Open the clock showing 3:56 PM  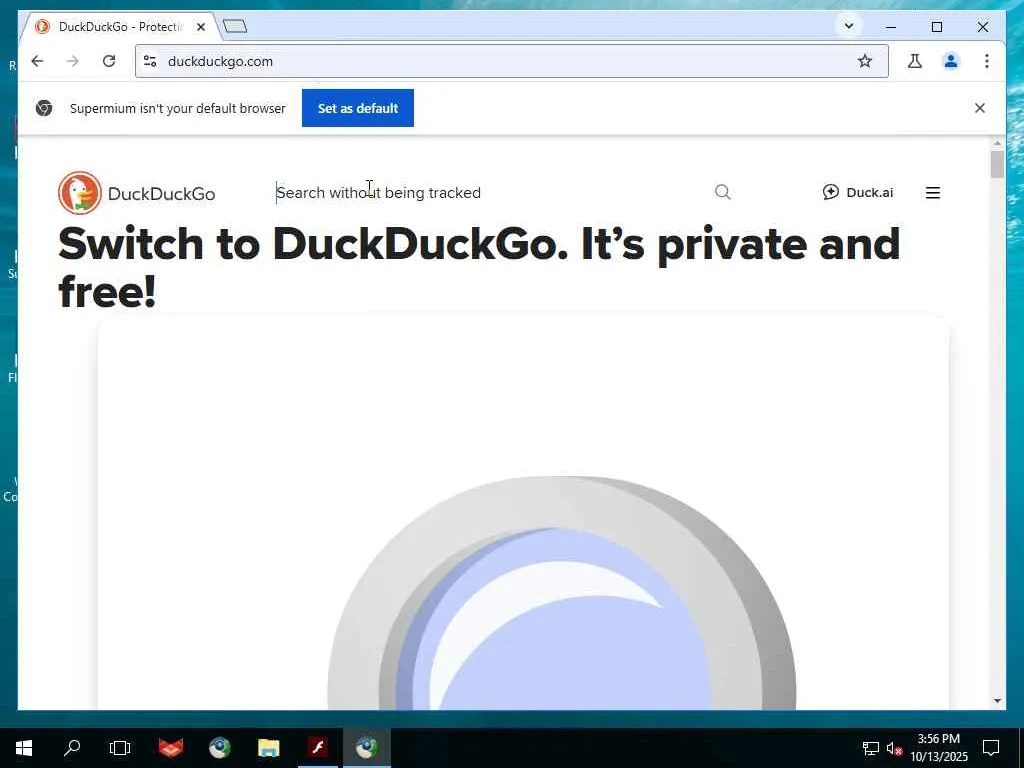[x=938, y=748]
